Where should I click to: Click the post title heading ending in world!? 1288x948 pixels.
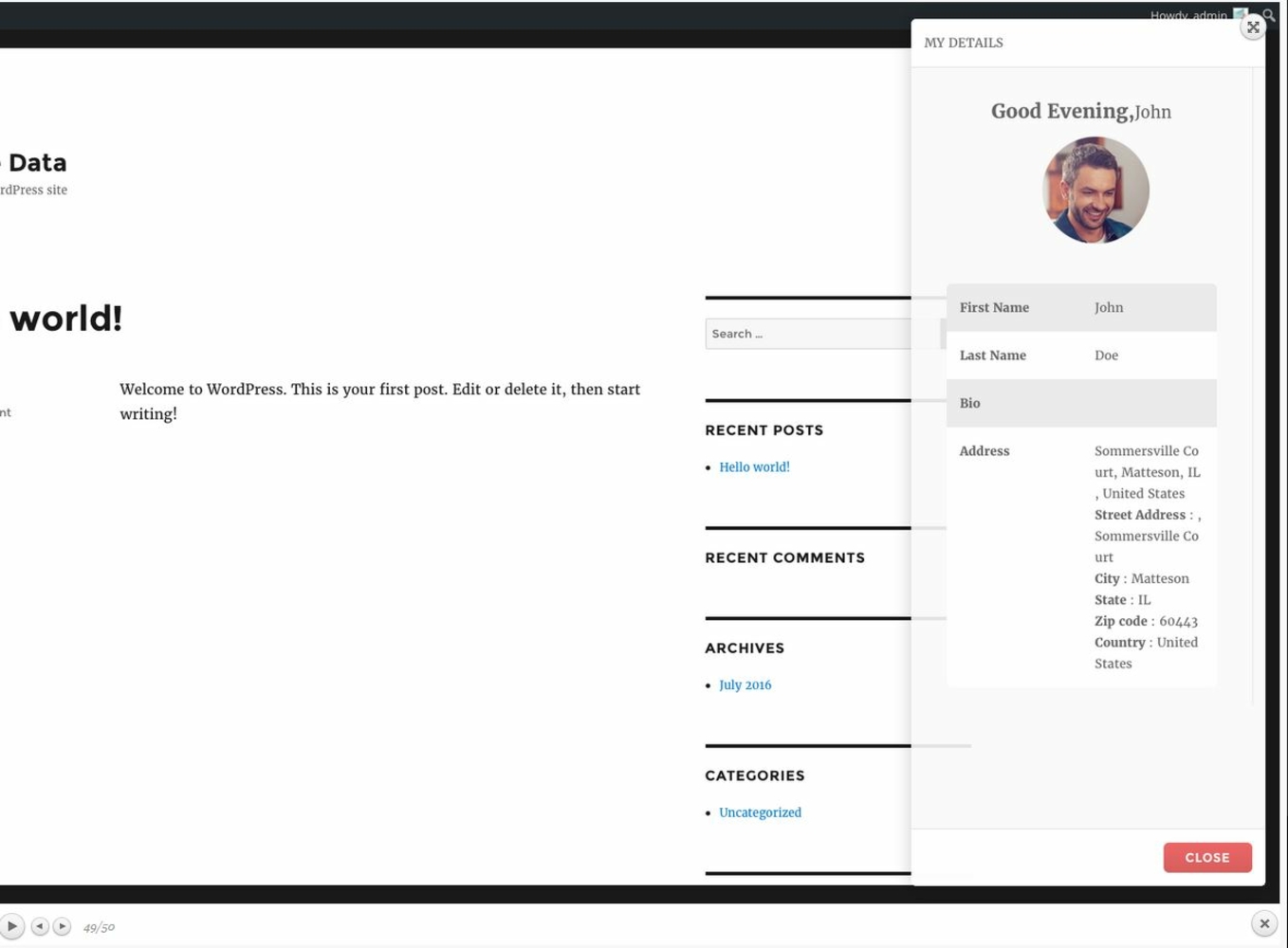click(64, 319)
